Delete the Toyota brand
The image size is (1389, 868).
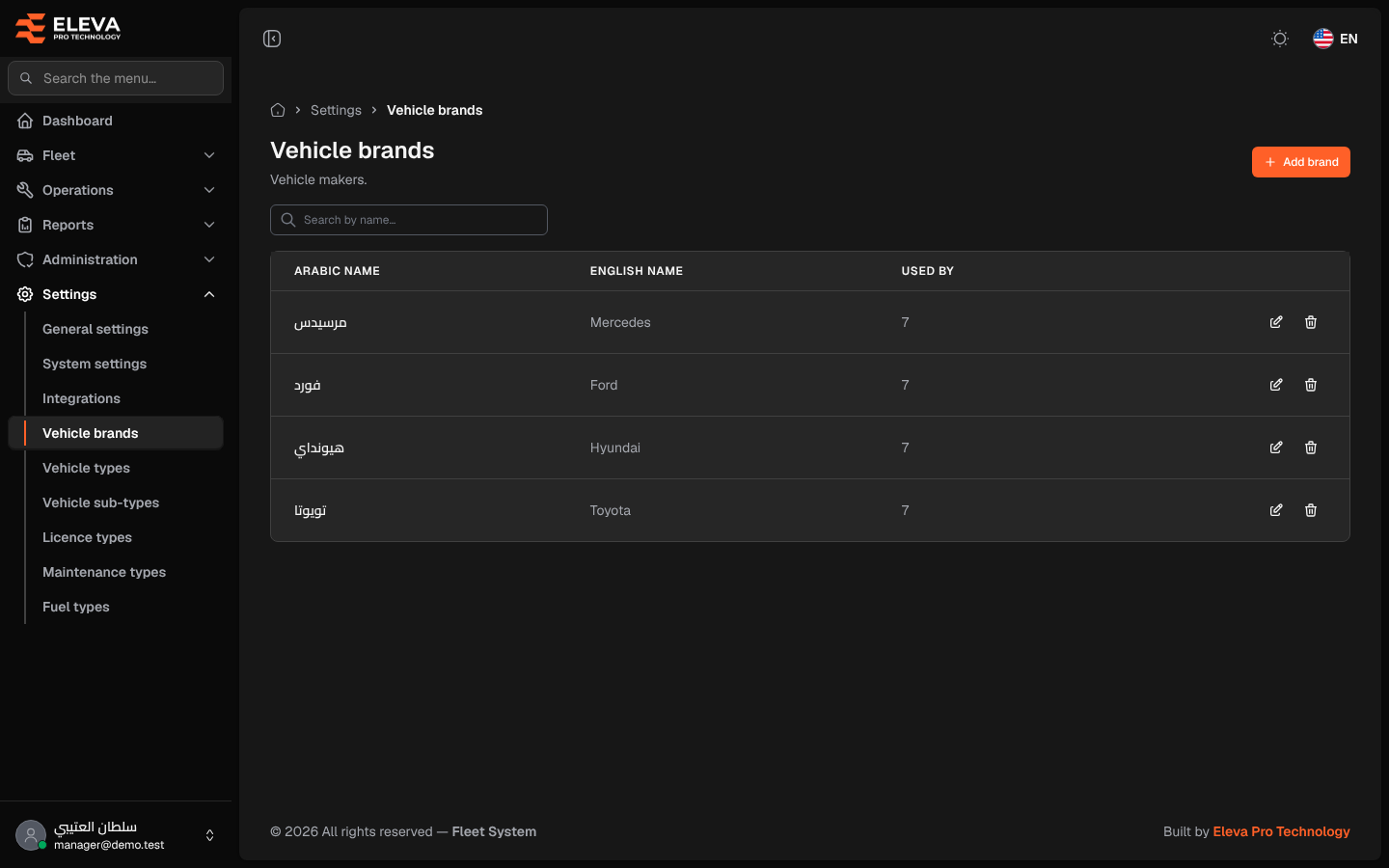click(x=1311, y=510)
